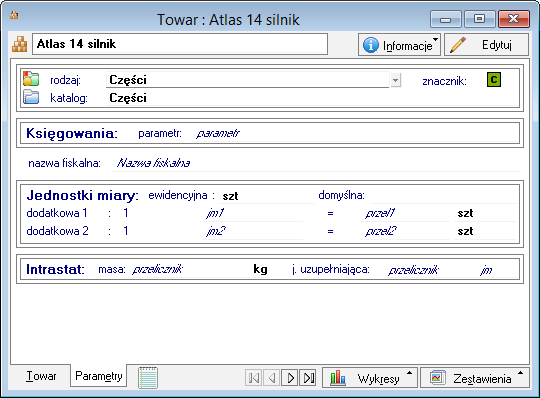This screenshot has width=540, height=398.
Task: Click the Intrastat masa przelicznik field
Action: point(190,270)
